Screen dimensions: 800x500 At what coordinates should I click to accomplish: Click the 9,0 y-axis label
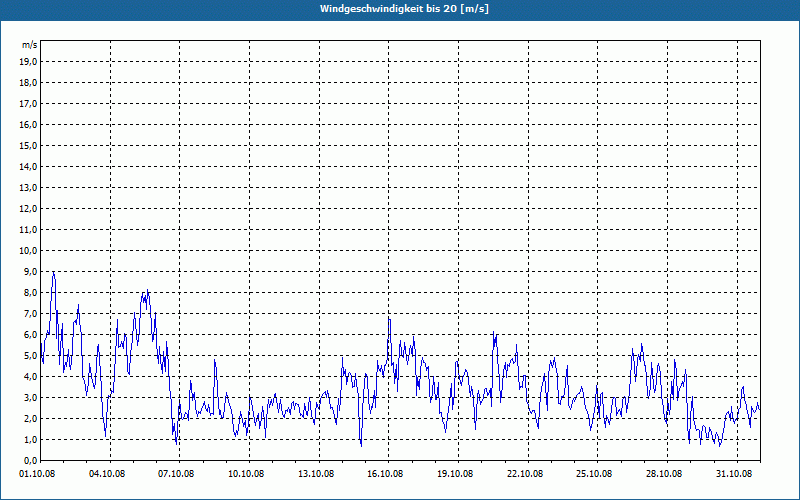(x=30, y=271)
